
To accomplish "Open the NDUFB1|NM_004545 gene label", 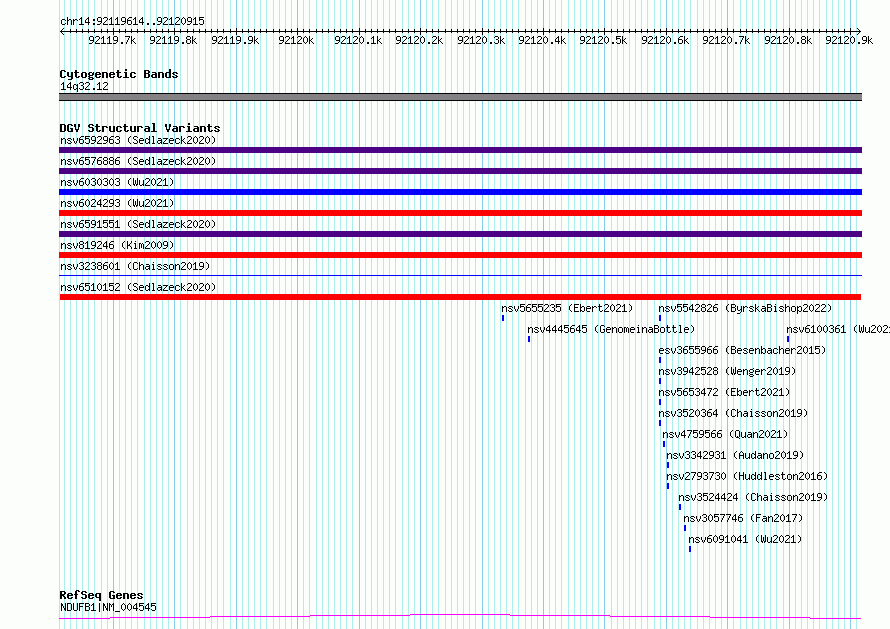I will [108, 607].
